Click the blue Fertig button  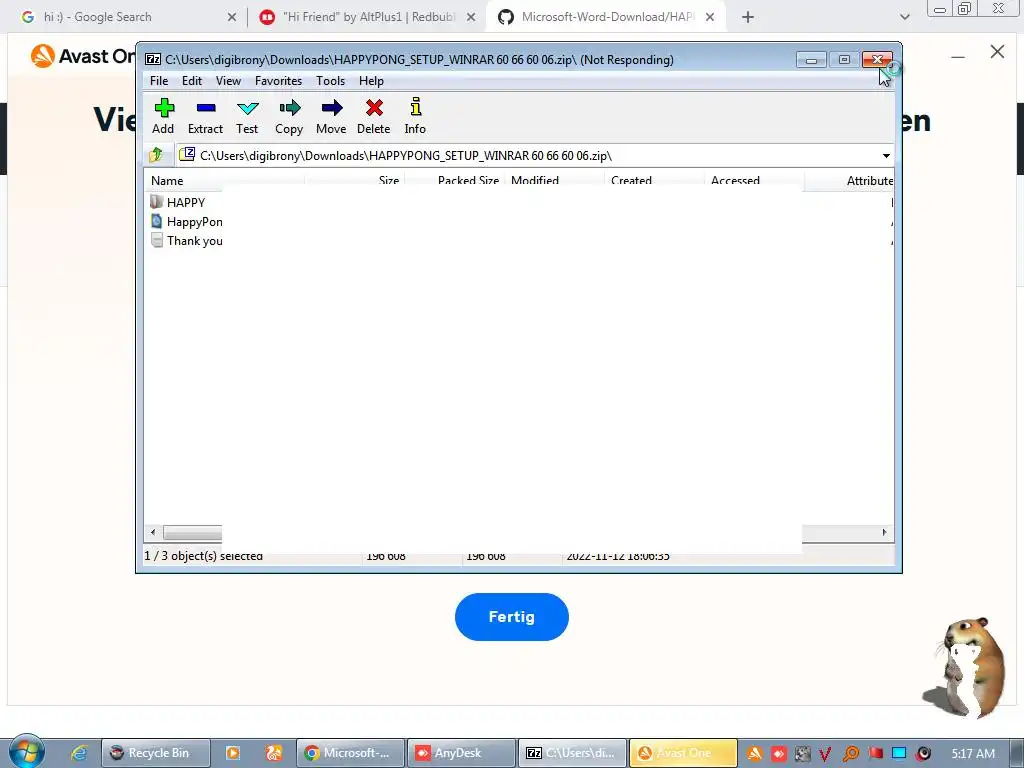tap(512, 616)
